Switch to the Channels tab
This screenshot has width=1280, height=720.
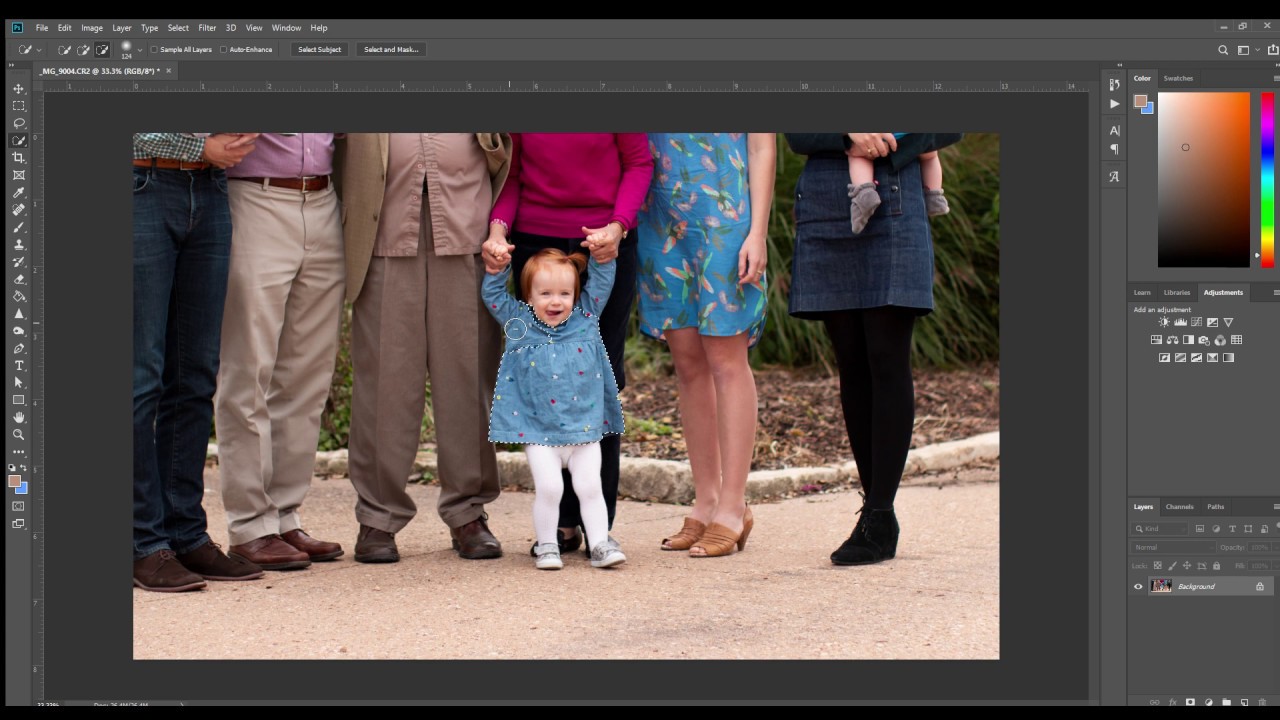point(1180,507)
